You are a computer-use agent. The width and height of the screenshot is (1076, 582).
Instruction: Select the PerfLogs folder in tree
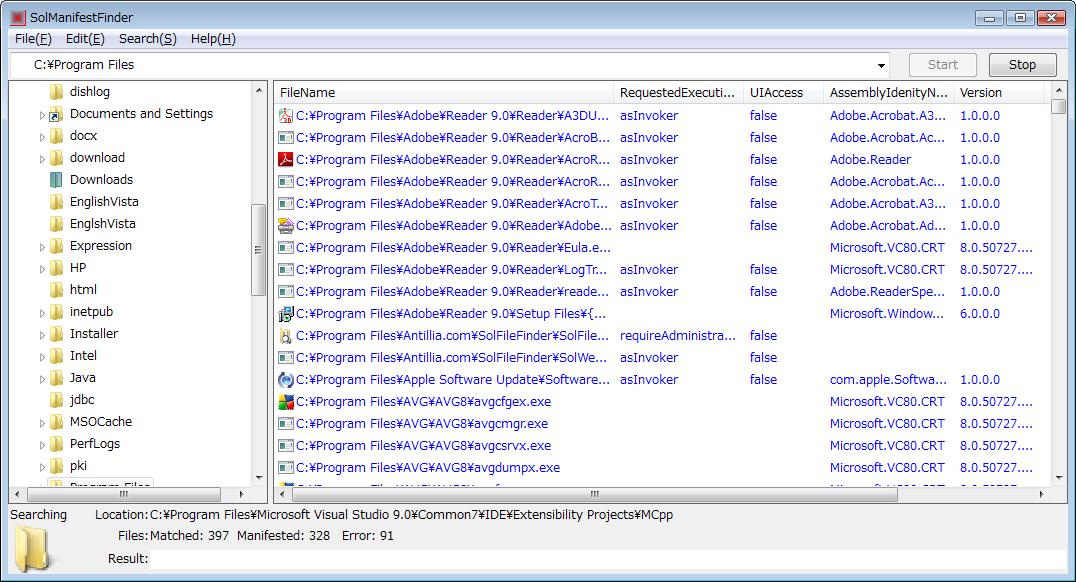pyautogui.click(x=95, y=444)
